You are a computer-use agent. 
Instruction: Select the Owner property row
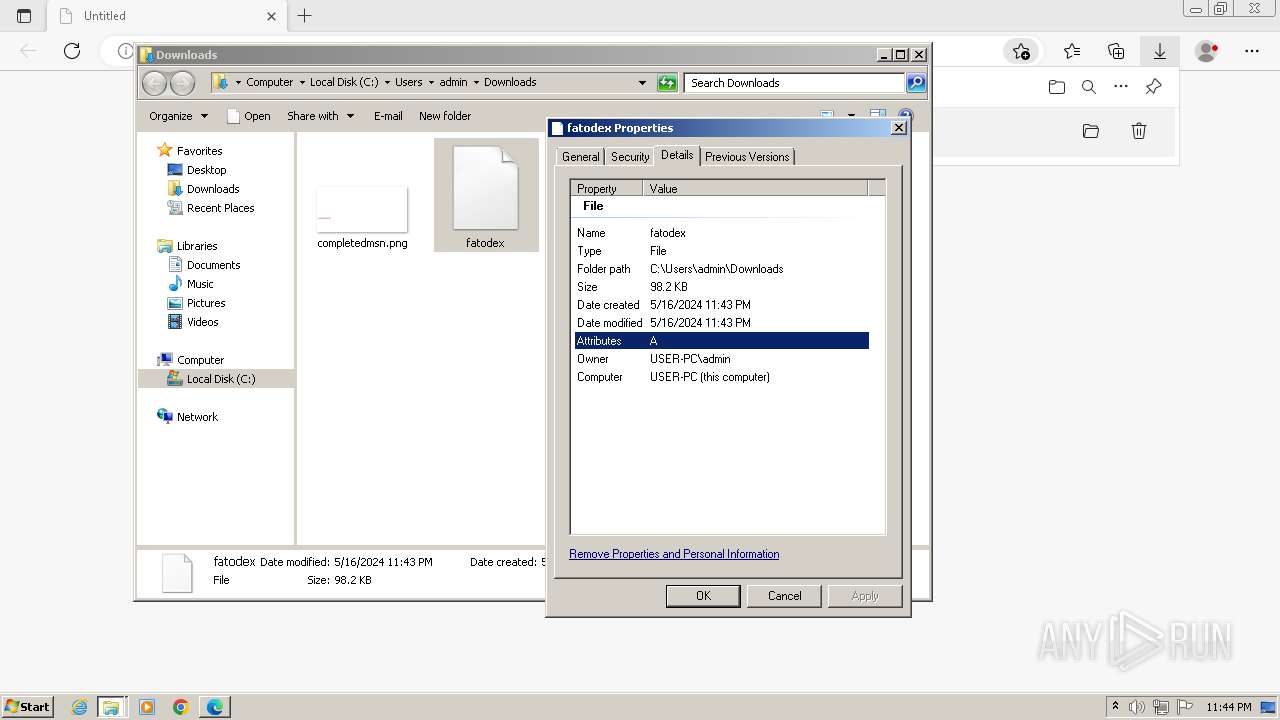[x=722, y=359]
